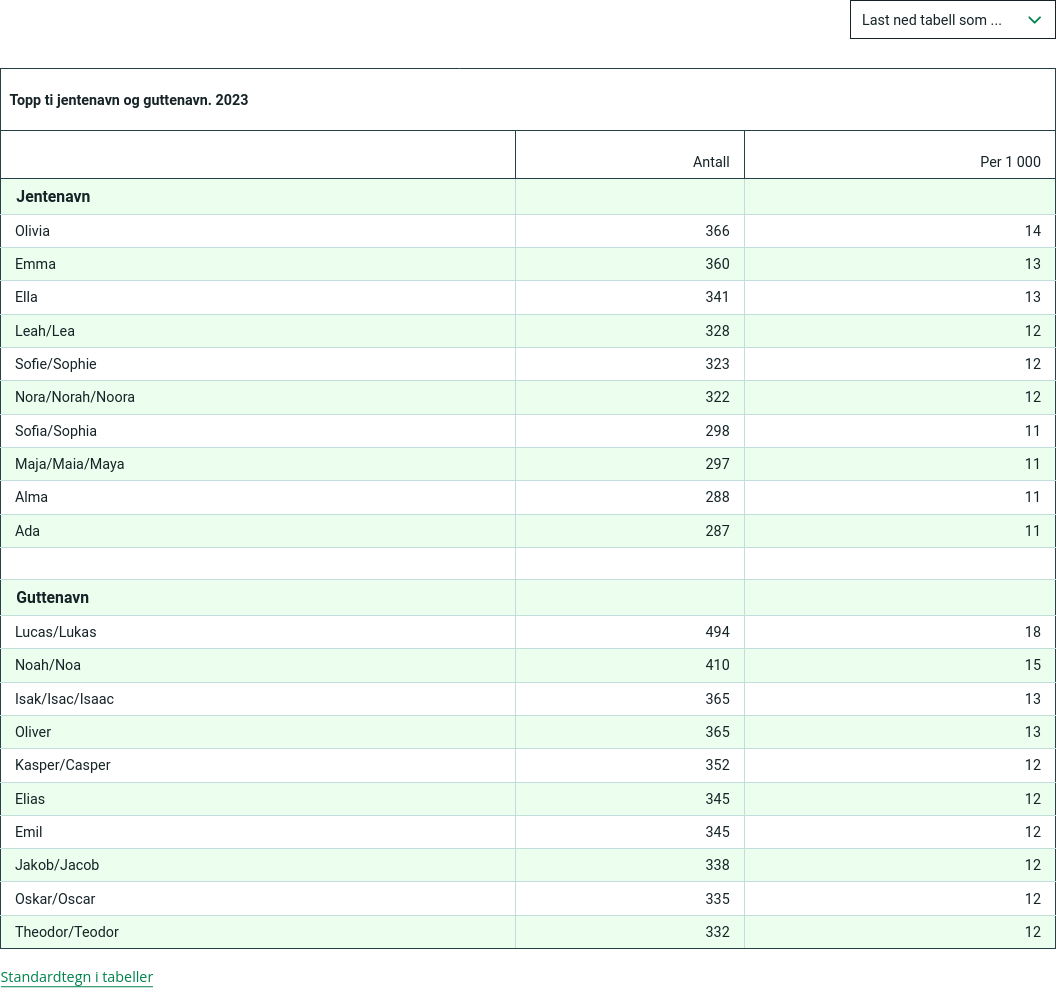The width and height of the screenshot is (1056, 995).
Task: Click the name 'Isak/Isac/Isaac'
Action: pyautogui.click(x=65, y=699)
